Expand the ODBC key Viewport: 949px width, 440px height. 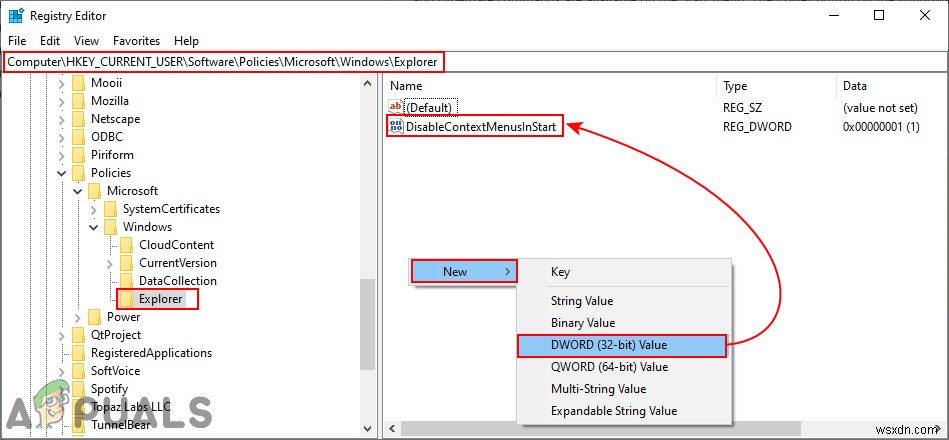point(62,137)
